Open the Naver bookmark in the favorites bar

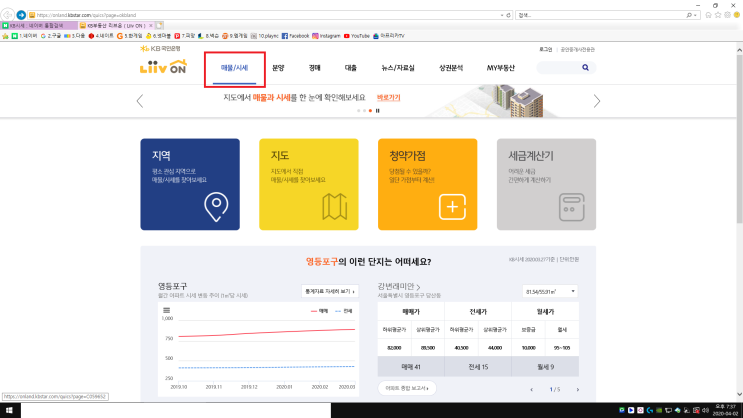[x=24, y=36]
